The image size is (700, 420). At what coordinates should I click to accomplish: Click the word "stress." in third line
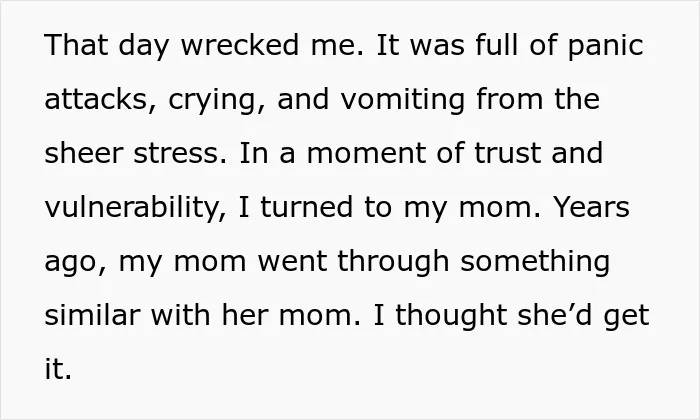(x=180, y=153)
